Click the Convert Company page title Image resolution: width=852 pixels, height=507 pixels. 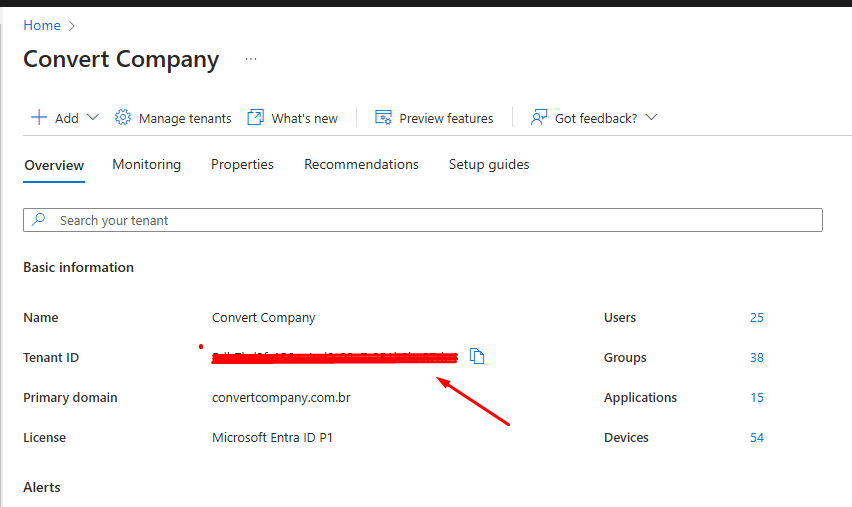pos(121,59)
